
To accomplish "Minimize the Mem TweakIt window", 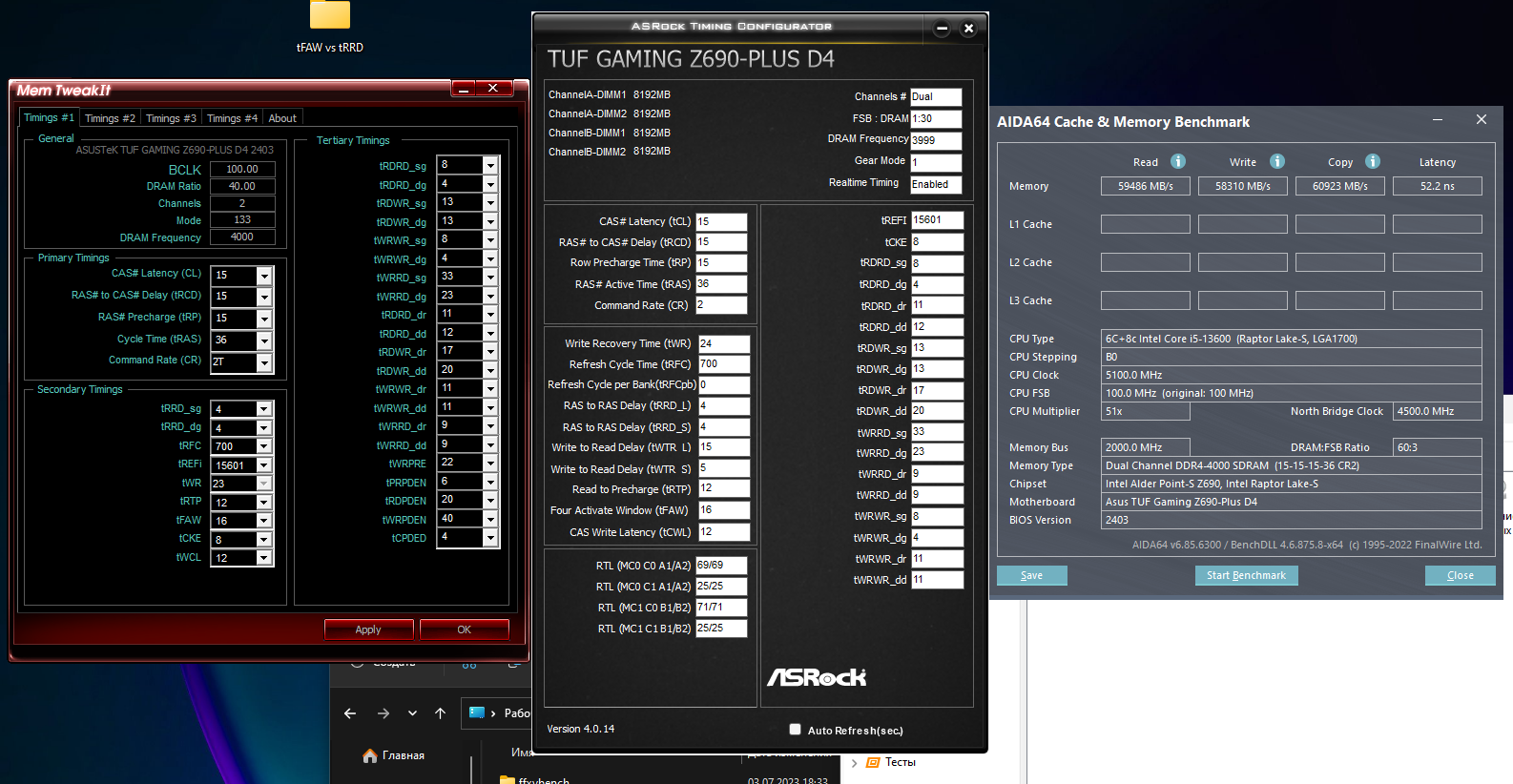I will (464, 89).
